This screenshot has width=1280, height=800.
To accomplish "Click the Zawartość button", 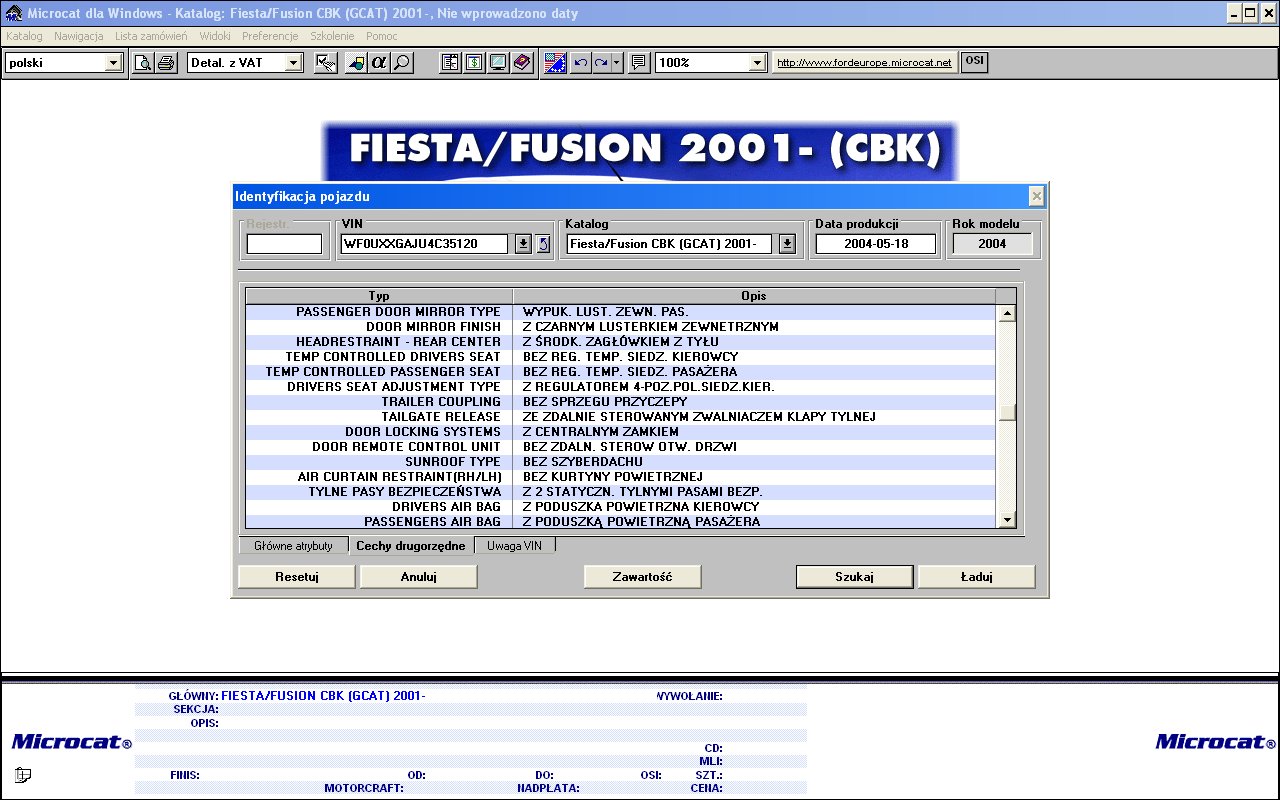I will pyautogui.click(x=642, y=577).
